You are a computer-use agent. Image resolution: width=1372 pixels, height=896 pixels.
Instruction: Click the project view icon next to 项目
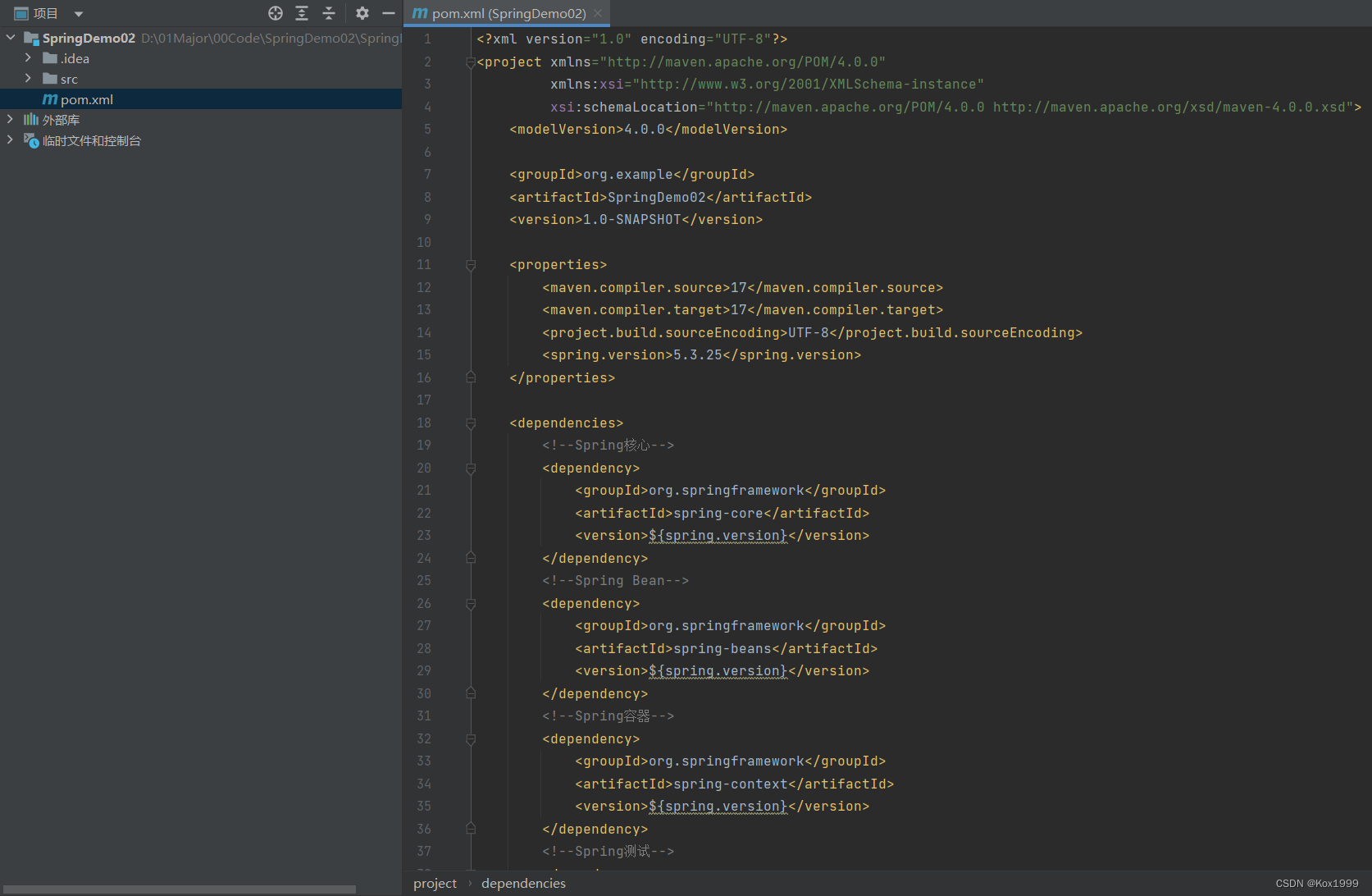pyautogui.click(x=21, y=13)
